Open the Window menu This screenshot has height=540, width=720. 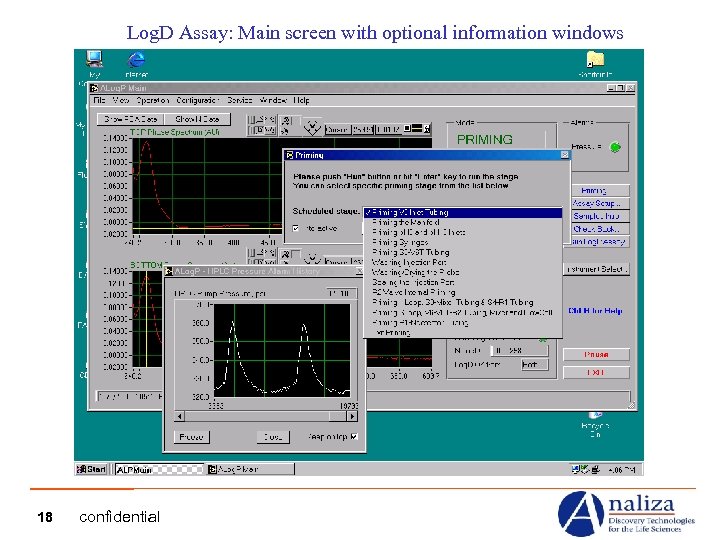(273, 100)
